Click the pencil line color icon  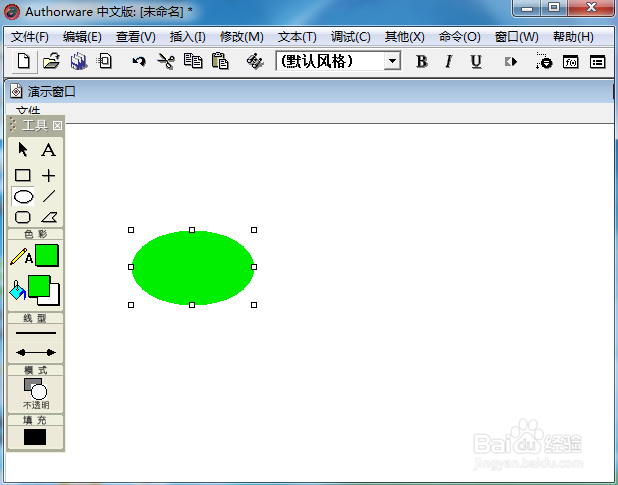click(21, 256)
